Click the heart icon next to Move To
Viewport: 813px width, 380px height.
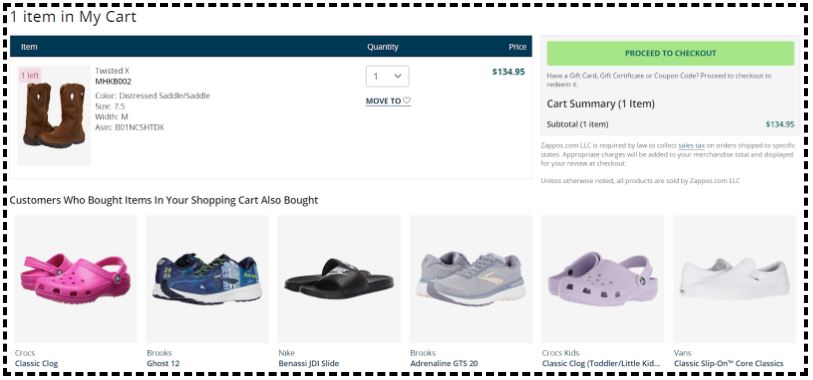pyautogui.click(x=406, y=101)
